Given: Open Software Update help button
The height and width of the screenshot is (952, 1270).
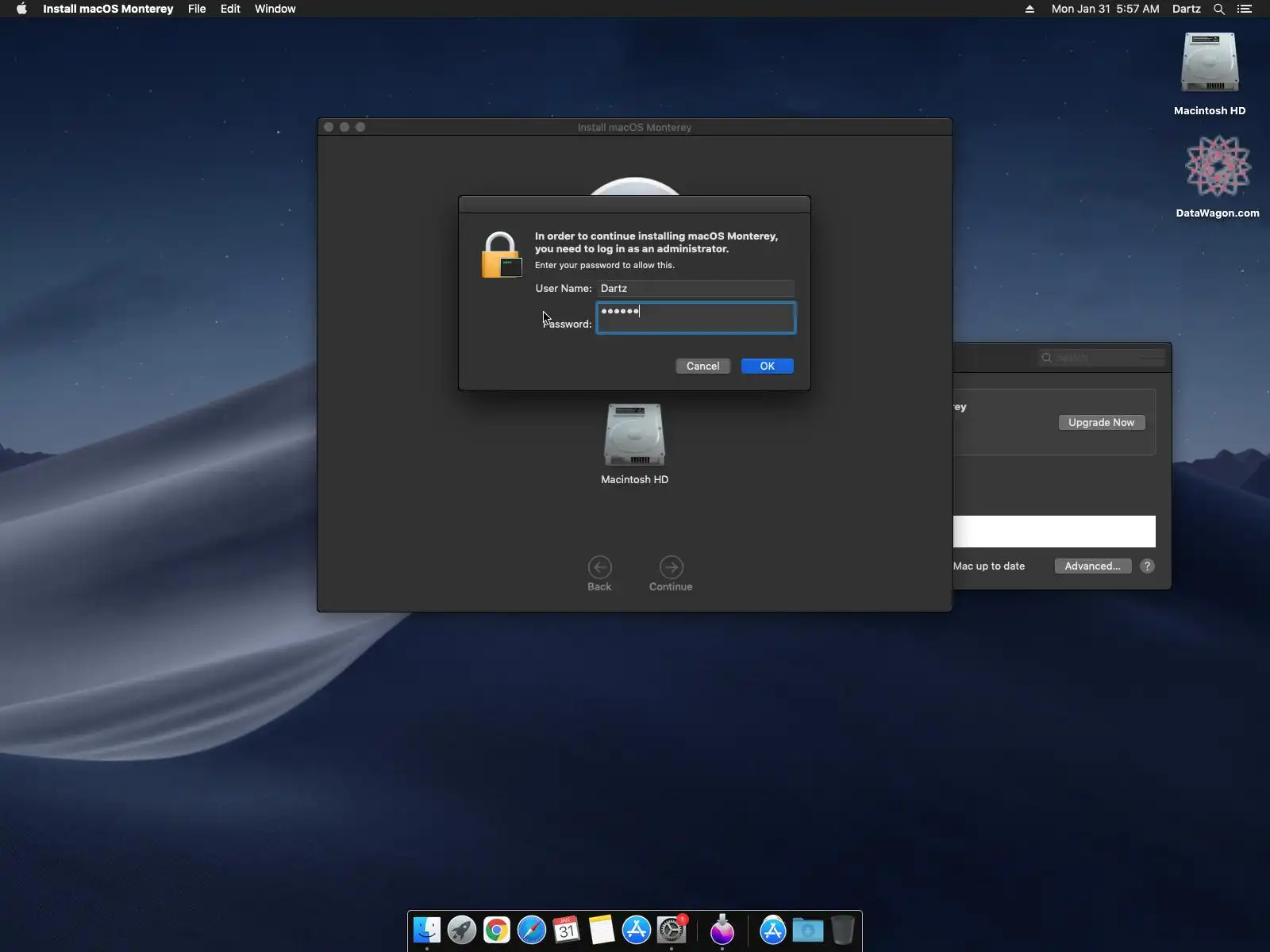Looking at the screenshot, I should tap(1147, 566).
